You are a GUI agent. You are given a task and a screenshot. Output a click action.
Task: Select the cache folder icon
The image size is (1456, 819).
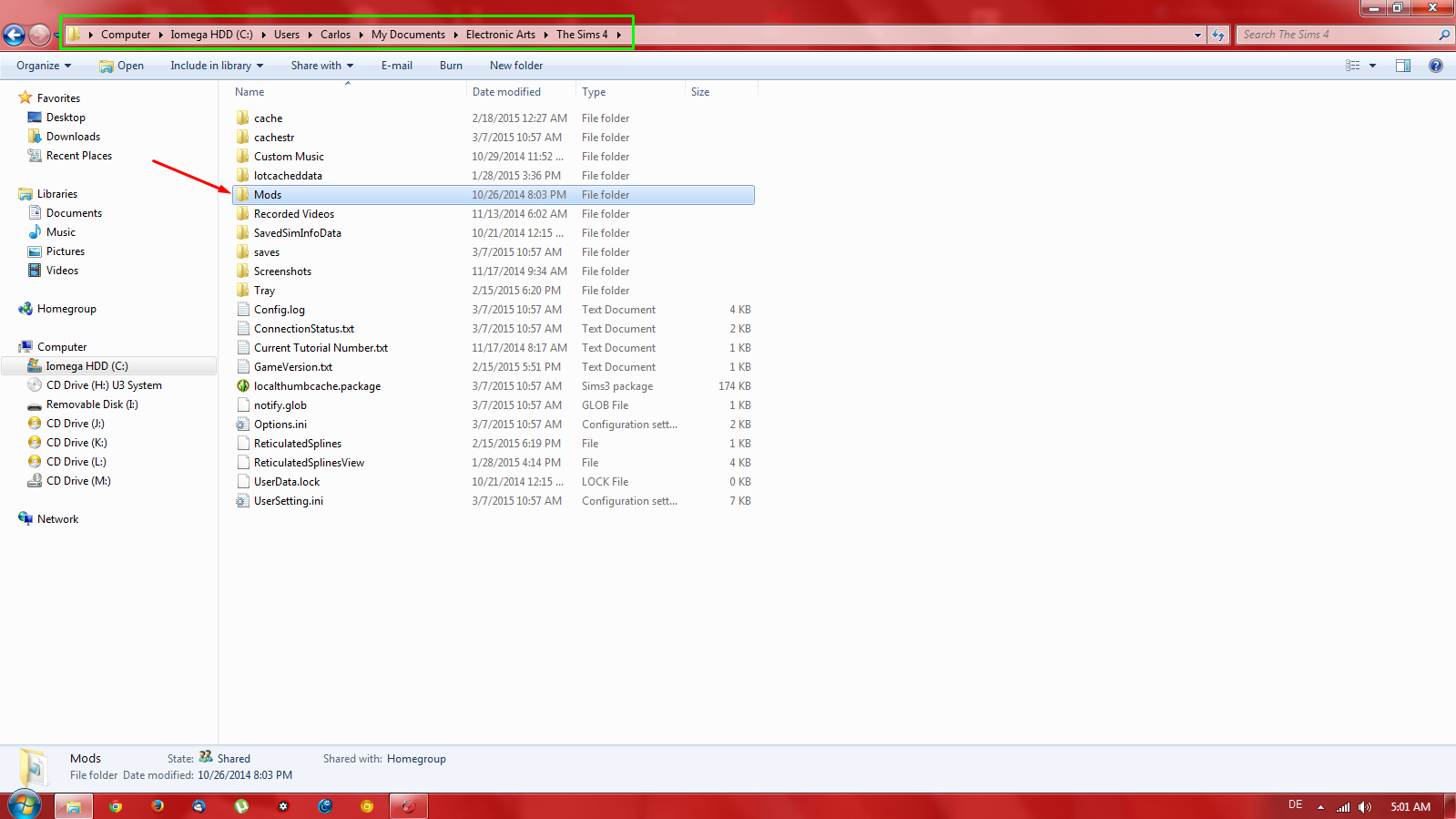click(x=243, y=118)
